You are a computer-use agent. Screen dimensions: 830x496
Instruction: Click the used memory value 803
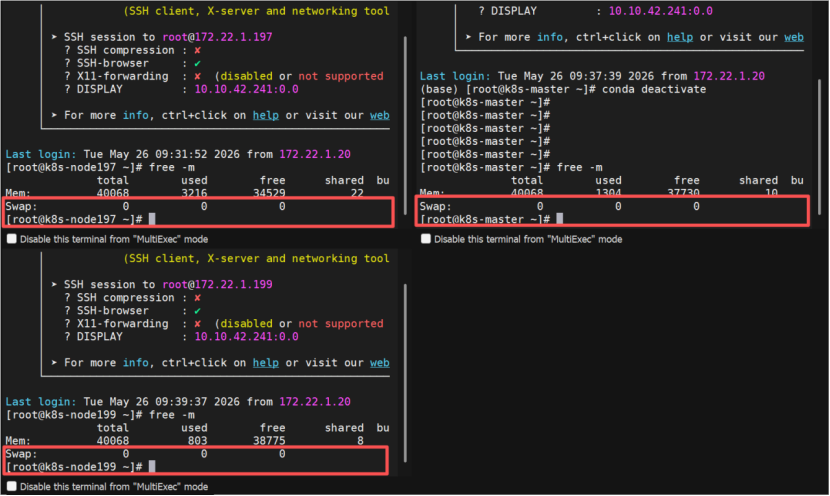point(197,440)
